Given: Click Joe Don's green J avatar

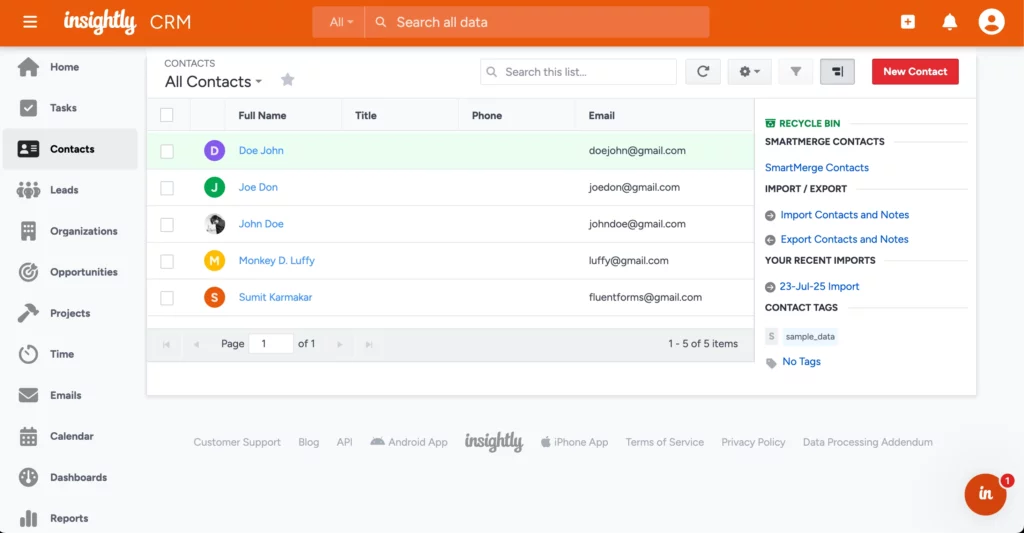Looking at the screenshot, I should pyautogui.click(x=214, y=187).
